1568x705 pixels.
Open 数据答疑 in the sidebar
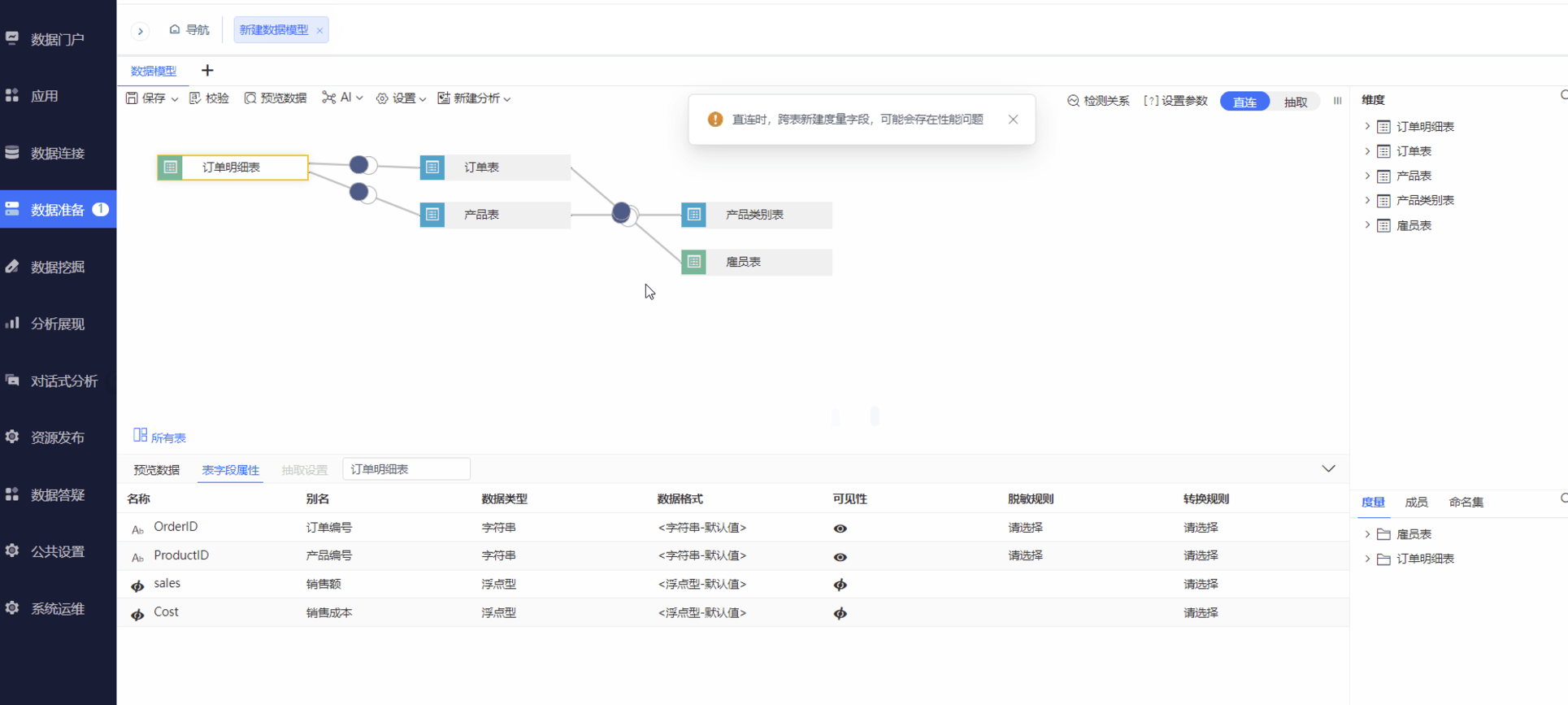pyautogui.click(x=58, y=494)
